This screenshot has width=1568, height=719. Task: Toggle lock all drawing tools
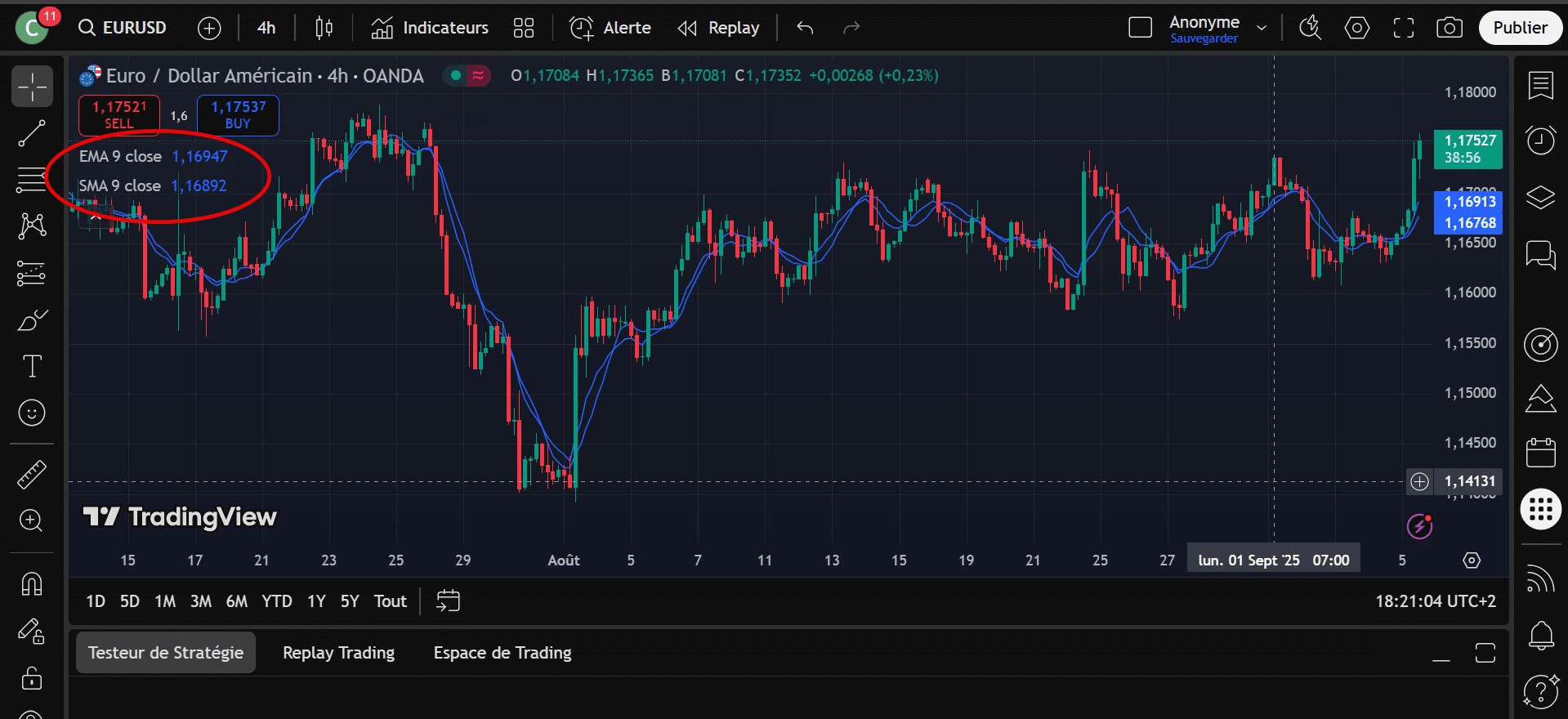click(32, 677)
